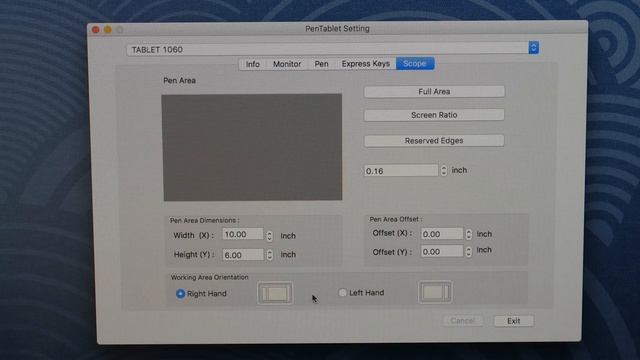Switch to the Monitor tab

point(287,64)
